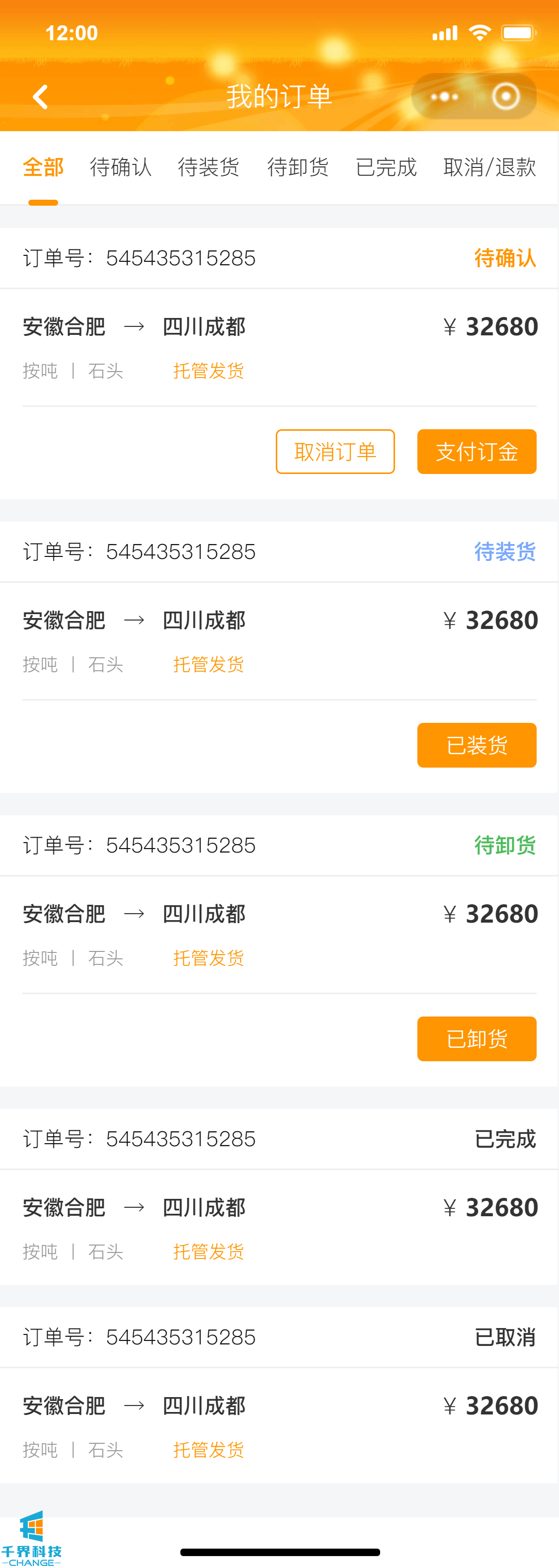Tap the battery status icon
This screenshot has height=1568, width=559.
tap(518, 33)
